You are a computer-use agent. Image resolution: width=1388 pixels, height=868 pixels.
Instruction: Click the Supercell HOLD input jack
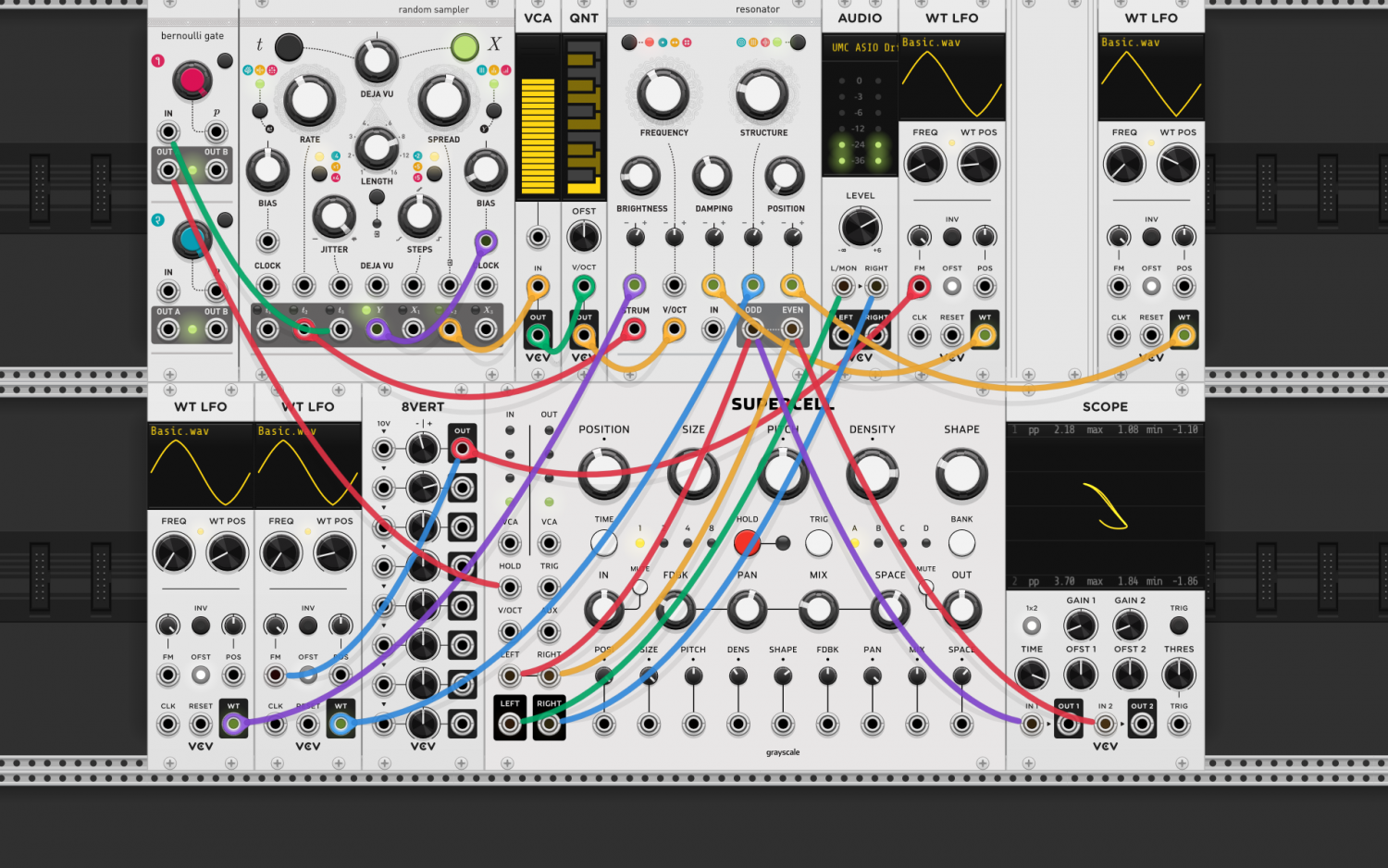[x=510, y=587]
